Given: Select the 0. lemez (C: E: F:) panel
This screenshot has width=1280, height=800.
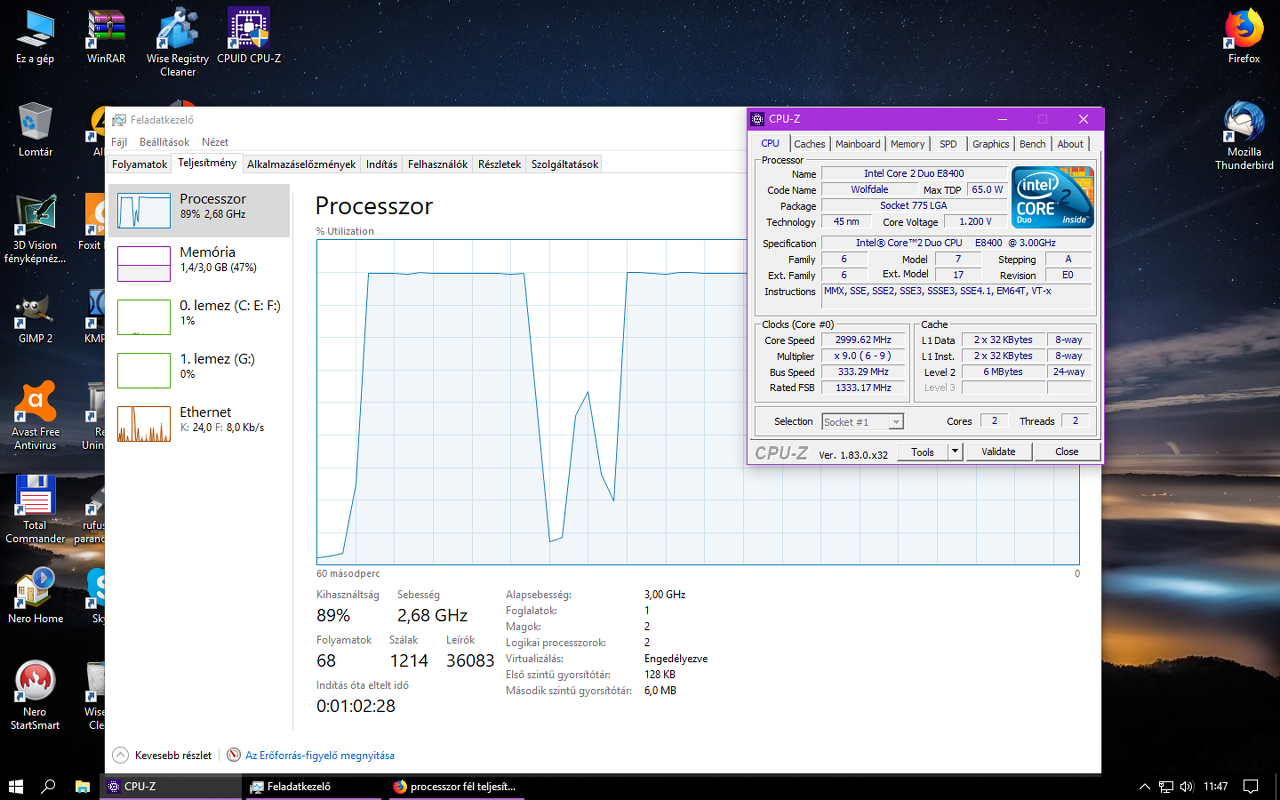Looking at the screenshot, I should click(x=199, y=316).
